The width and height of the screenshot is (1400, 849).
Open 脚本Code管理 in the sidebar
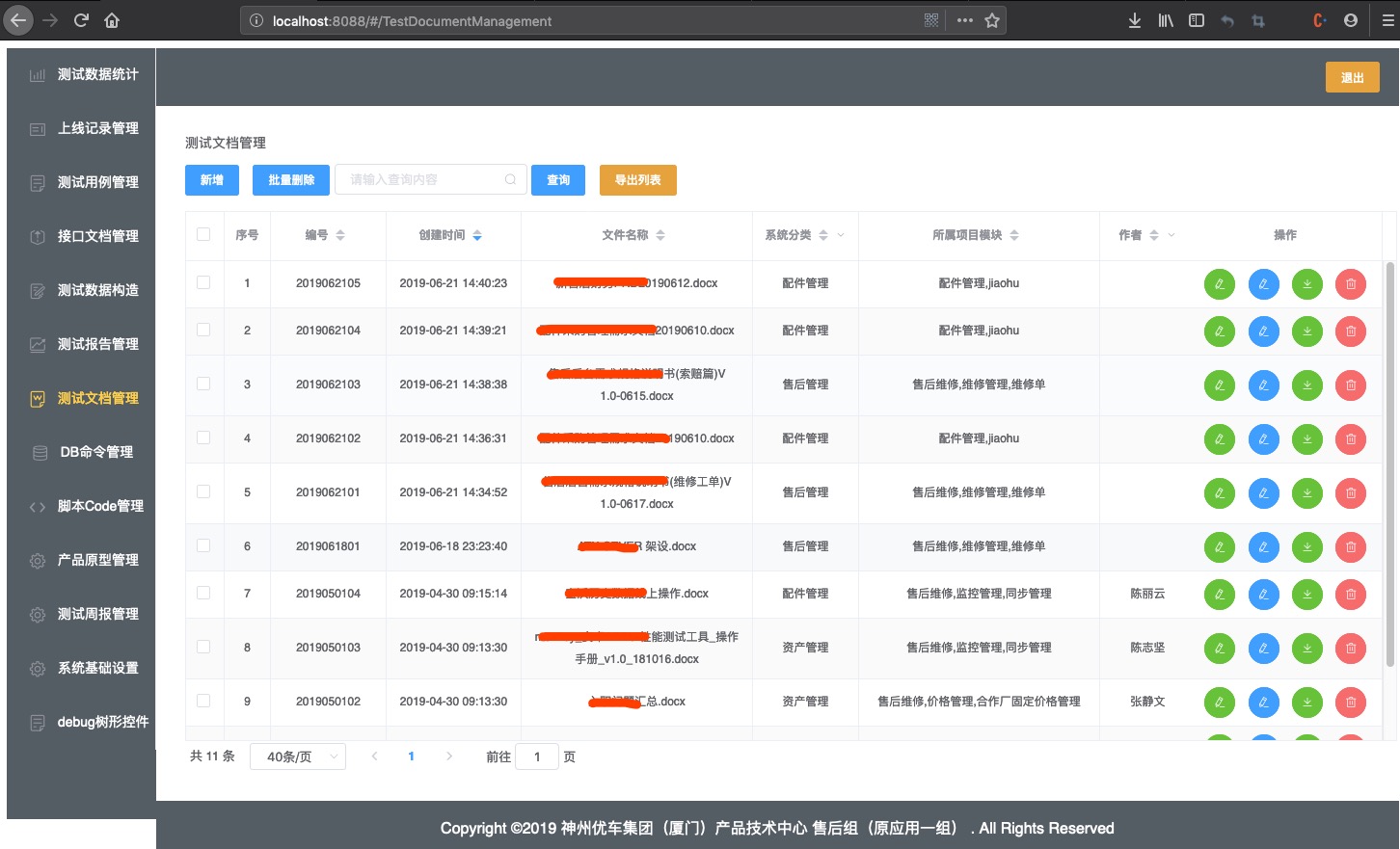tap(81, 506)
